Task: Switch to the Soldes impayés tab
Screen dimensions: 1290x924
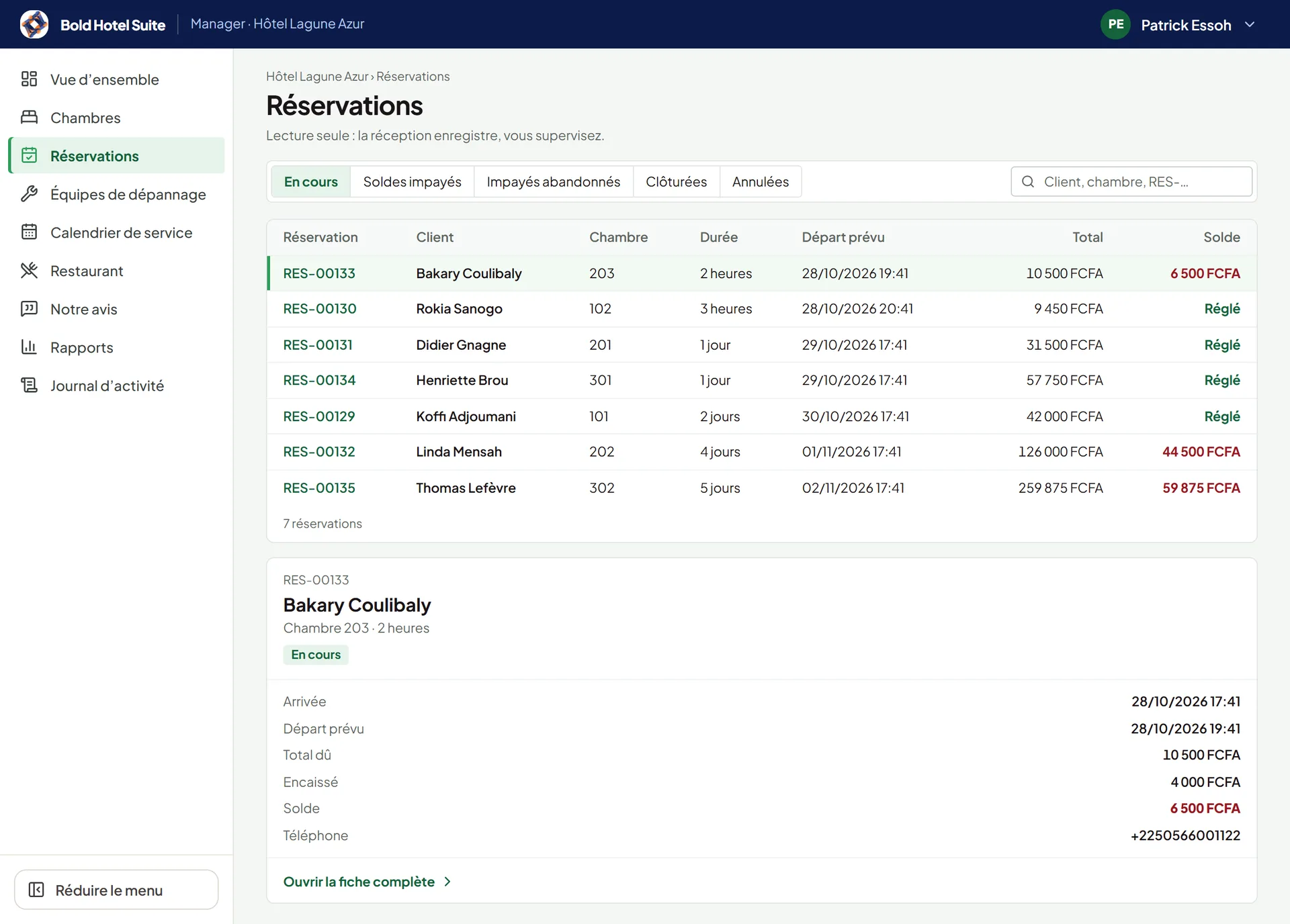Action: pyautogui.click(x=413, y=181)
